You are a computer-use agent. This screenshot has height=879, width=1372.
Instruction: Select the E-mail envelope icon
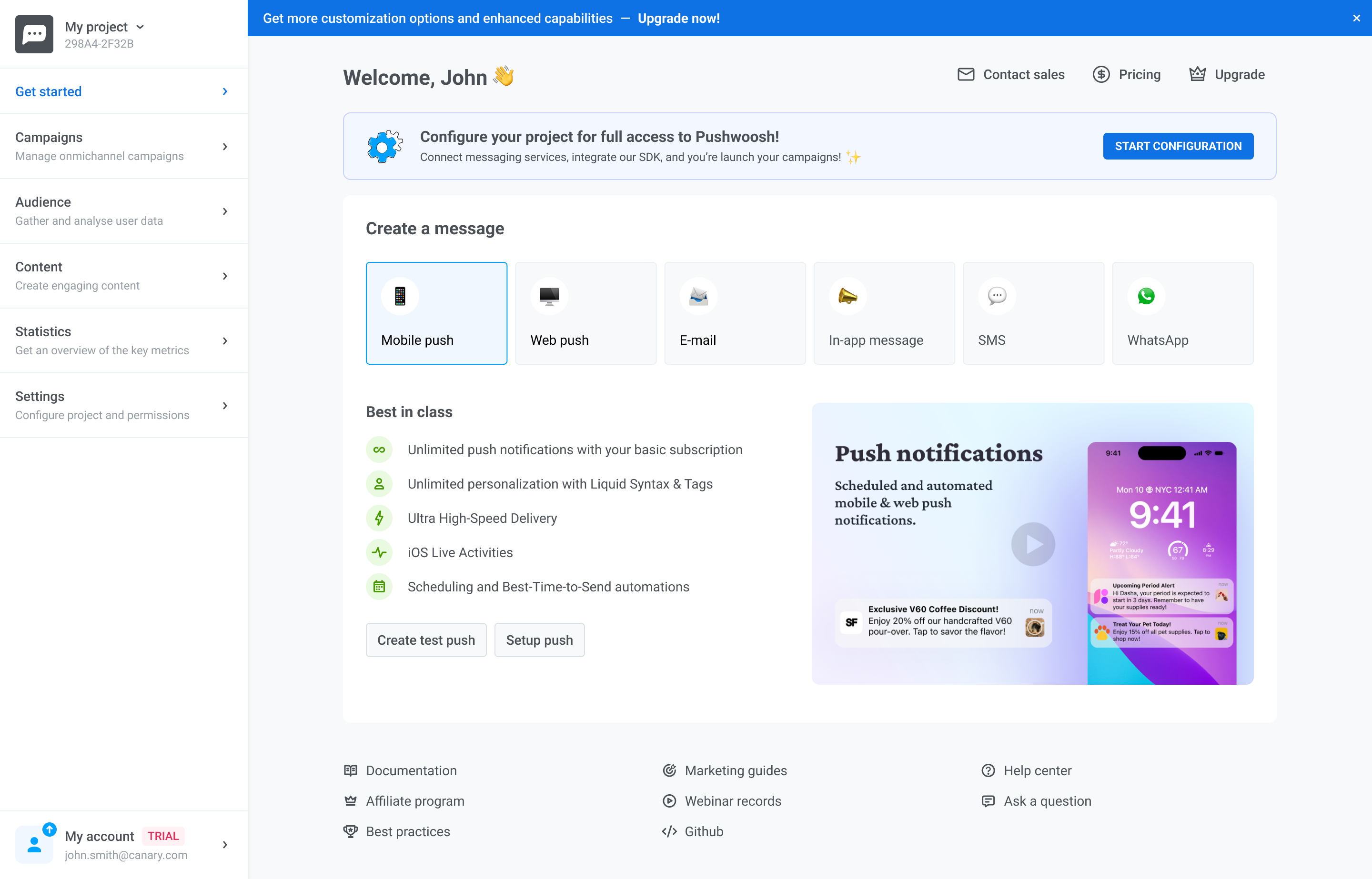pyautogui.click(x=699, y=296)
